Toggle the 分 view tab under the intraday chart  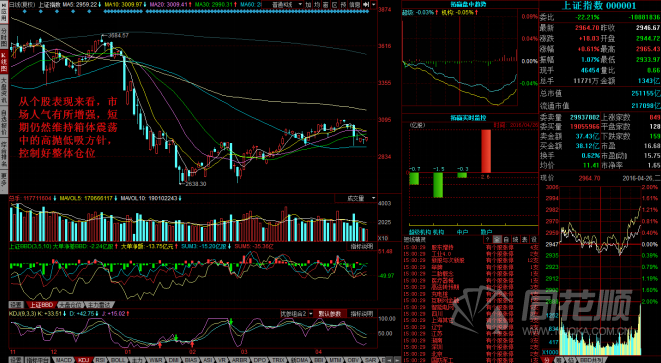point(545,360)
